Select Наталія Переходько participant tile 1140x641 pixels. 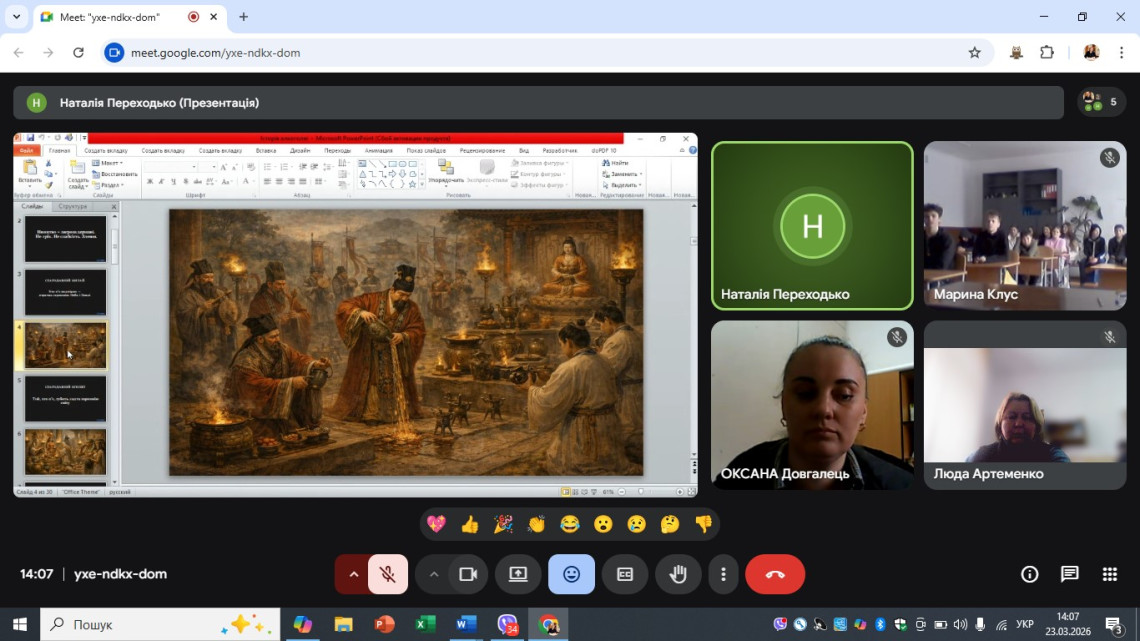(x=812, y=226)
